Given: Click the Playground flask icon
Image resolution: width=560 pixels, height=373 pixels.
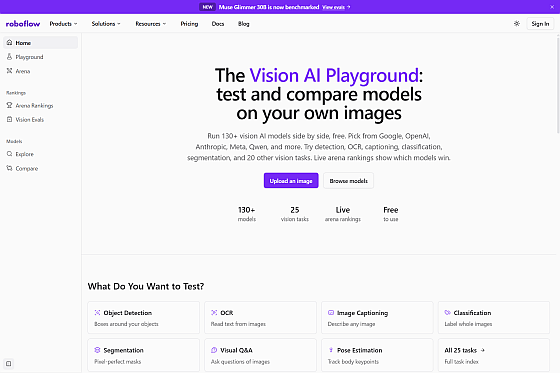Looking at the screenshot, I should (10, 57).
